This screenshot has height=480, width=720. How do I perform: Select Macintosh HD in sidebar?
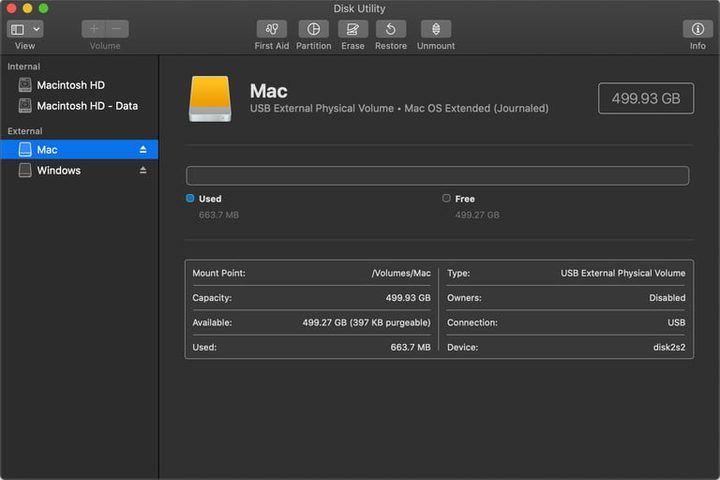(x=70, y=85)
